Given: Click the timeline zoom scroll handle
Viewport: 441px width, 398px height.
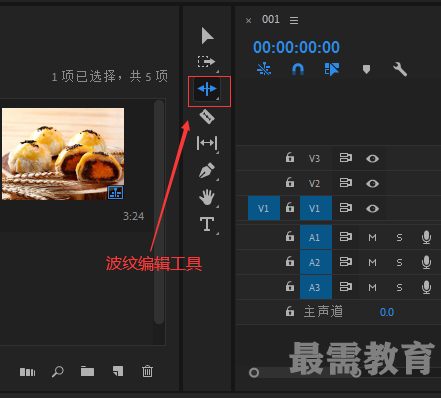Looking at the screenshot, I should [254, 372].
